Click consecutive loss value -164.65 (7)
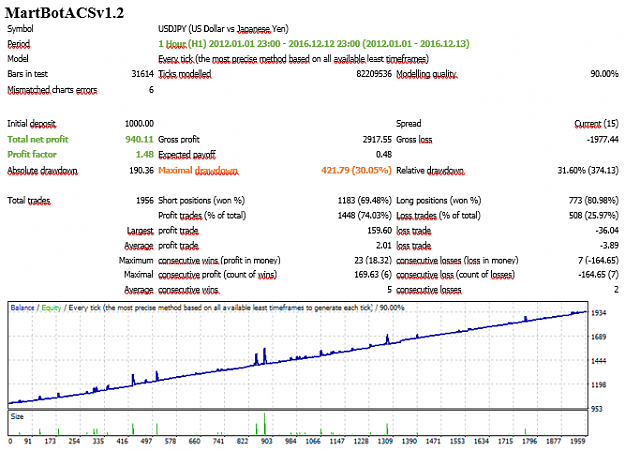 [x=598, y=275]
